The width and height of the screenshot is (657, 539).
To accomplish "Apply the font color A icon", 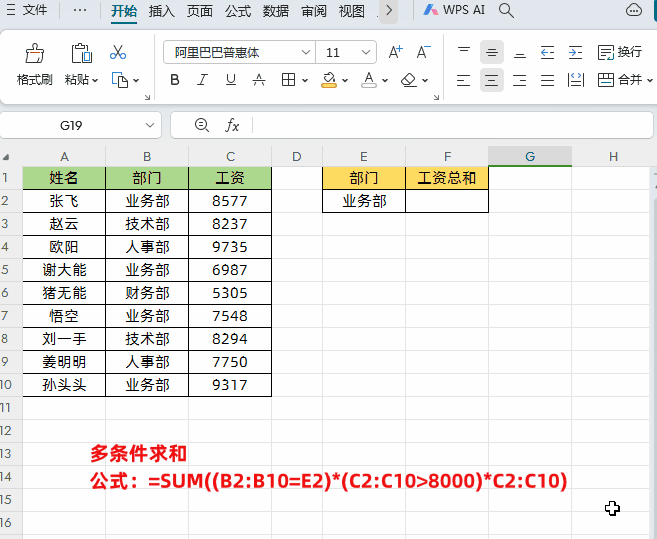I will tap(369, 80).
